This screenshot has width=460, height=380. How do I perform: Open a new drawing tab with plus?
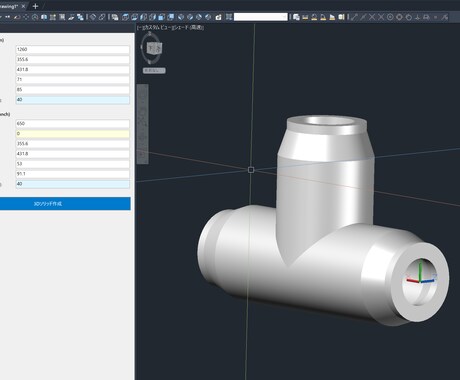[35, 6]
